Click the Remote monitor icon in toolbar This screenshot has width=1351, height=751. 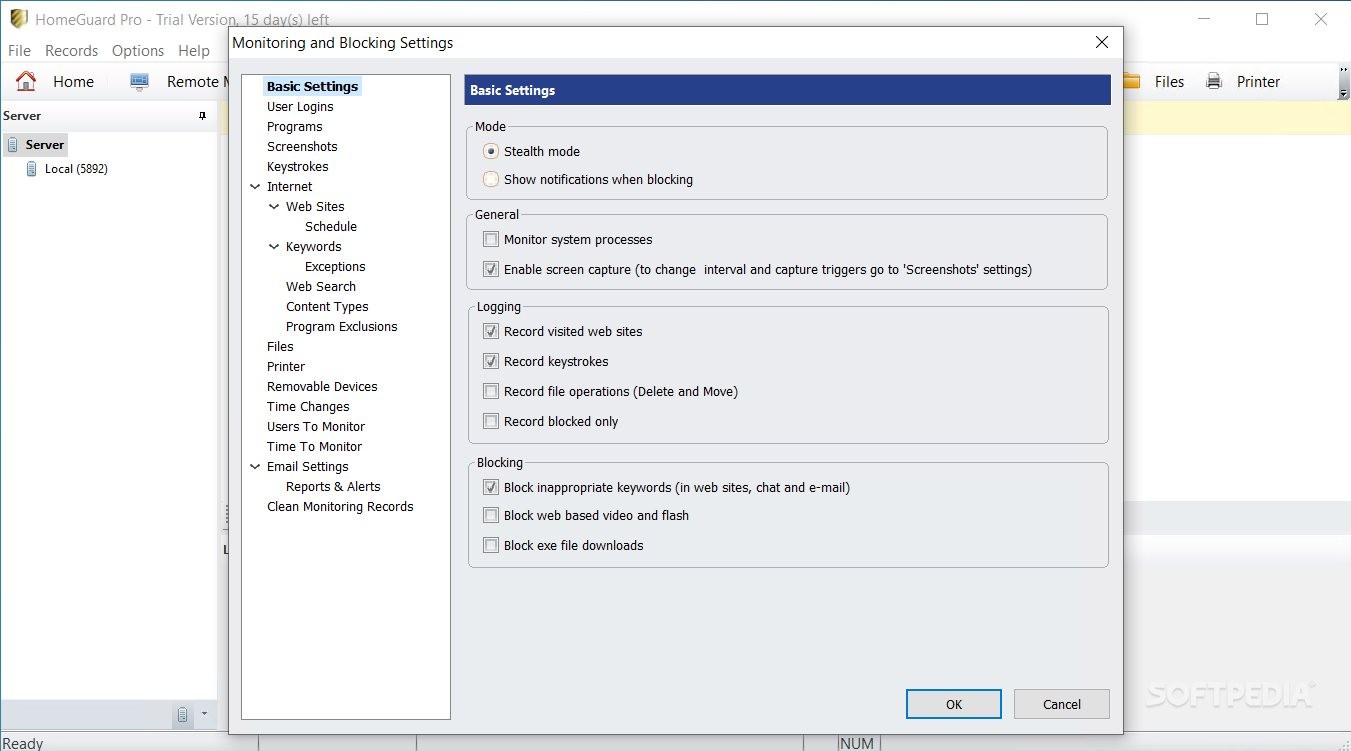(x=139, y=82)
